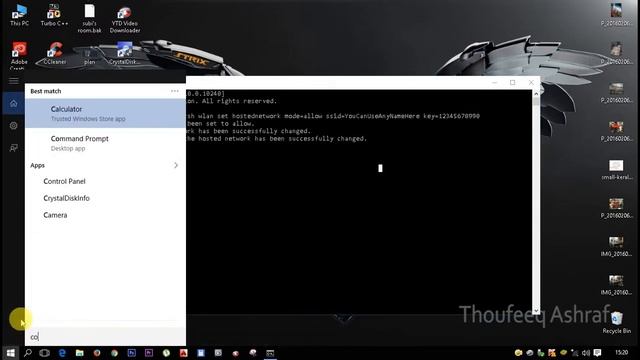Open YTD Video Downloader desktop shortcut
The height and width of the screenshot is (360, 640).
point(124,19)
